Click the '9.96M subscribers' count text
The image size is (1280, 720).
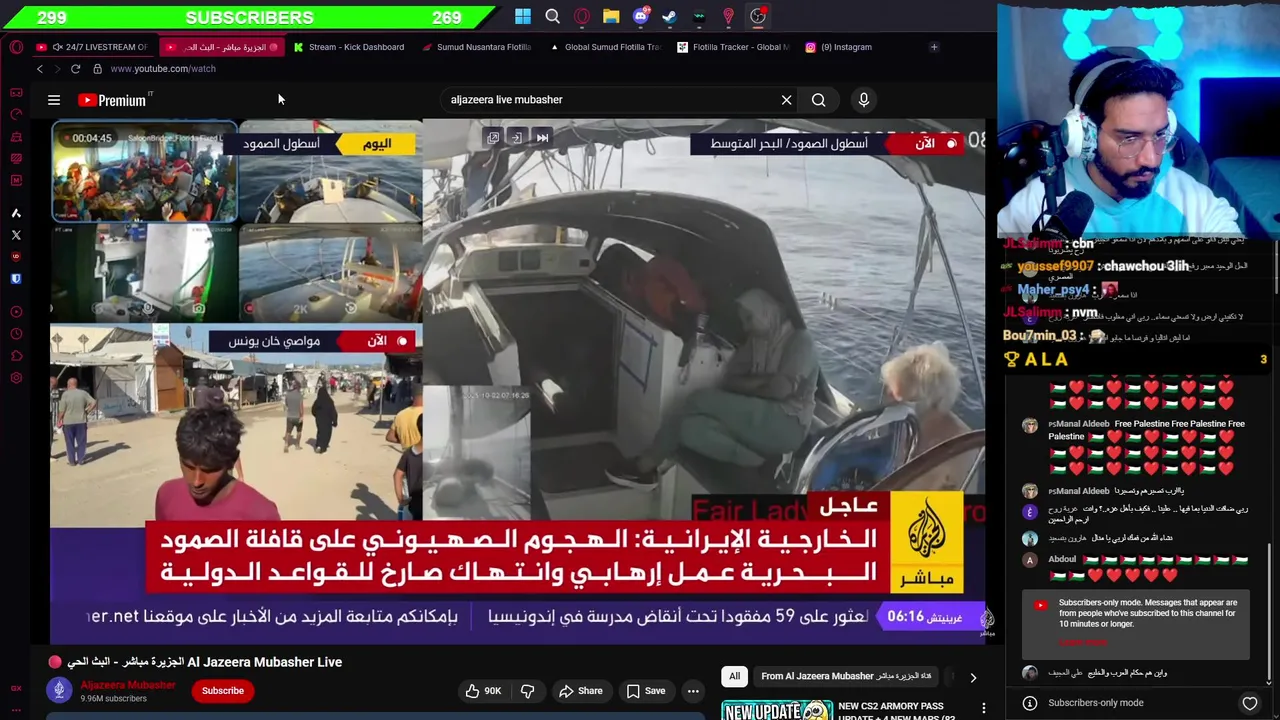pos(113,698)
